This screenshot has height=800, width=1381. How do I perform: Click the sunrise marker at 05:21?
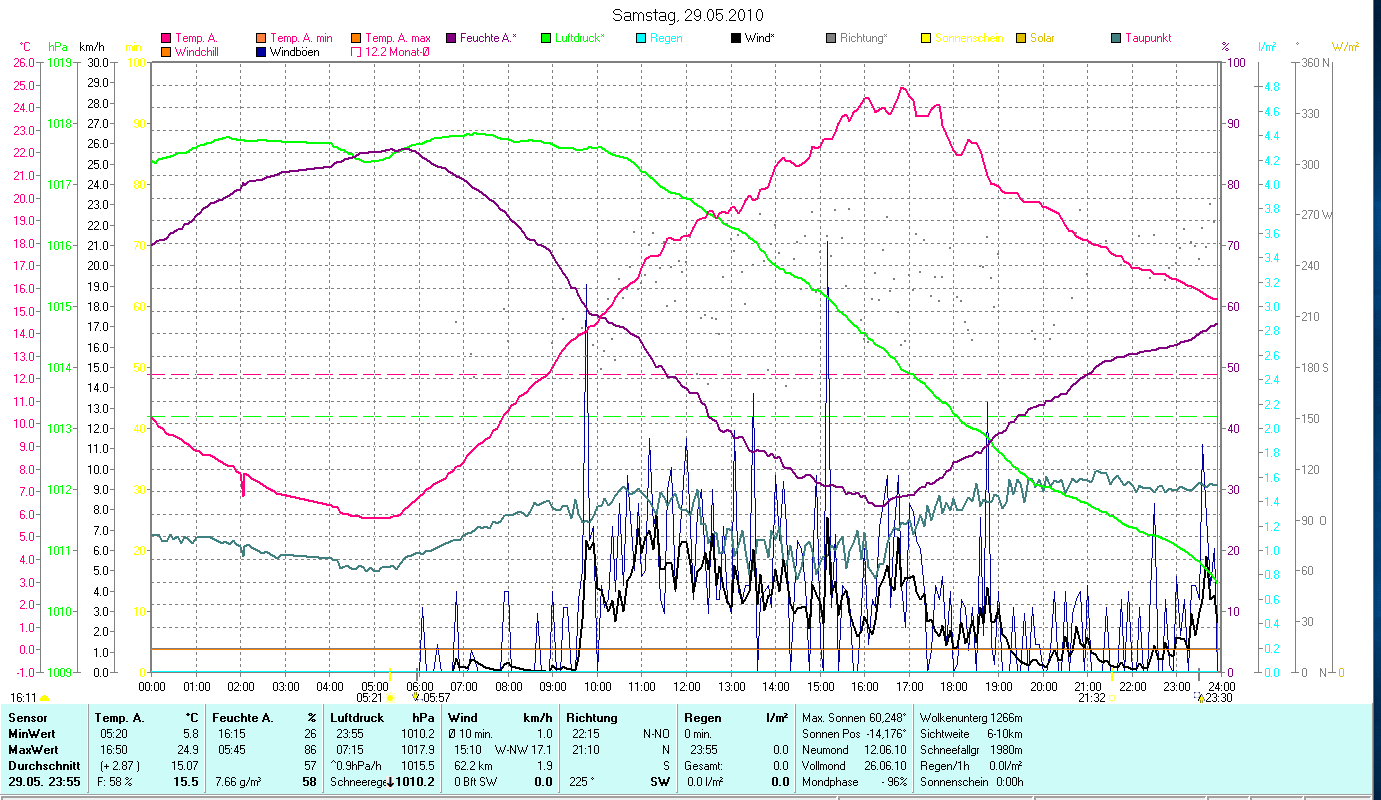pyautogui.click(x=390, y=697)
